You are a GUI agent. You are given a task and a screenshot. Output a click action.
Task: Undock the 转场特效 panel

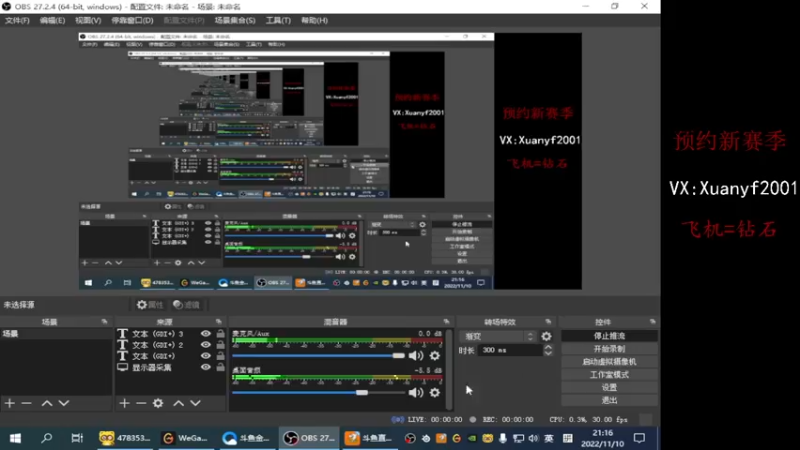[548, 321]
